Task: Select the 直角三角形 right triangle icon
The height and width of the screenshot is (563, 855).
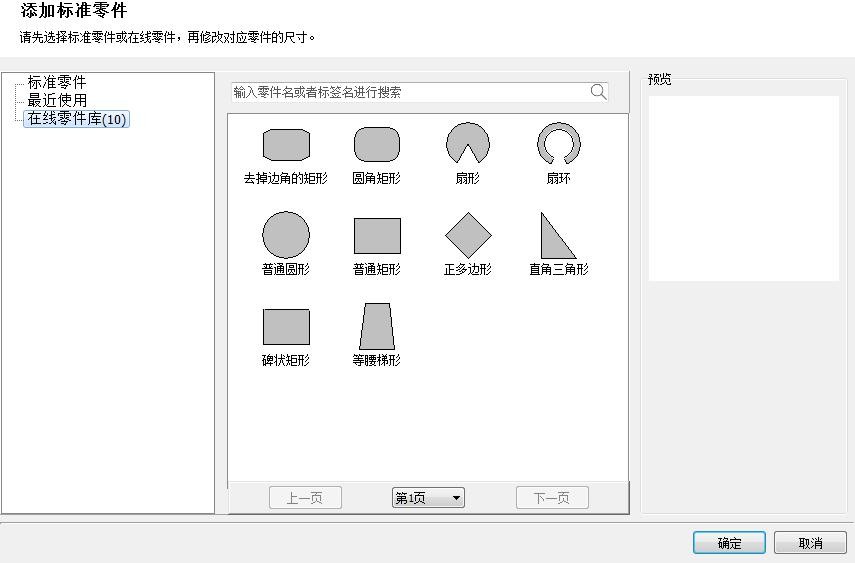Action: pyautogui.click(x=558, y=236)
